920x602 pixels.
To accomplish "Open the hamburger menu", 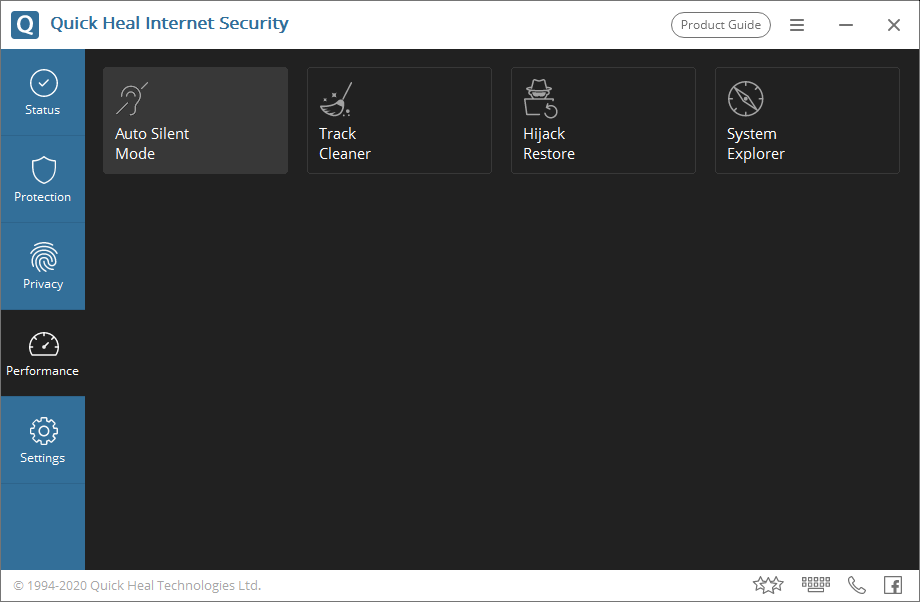I will [x=797, y=25].
